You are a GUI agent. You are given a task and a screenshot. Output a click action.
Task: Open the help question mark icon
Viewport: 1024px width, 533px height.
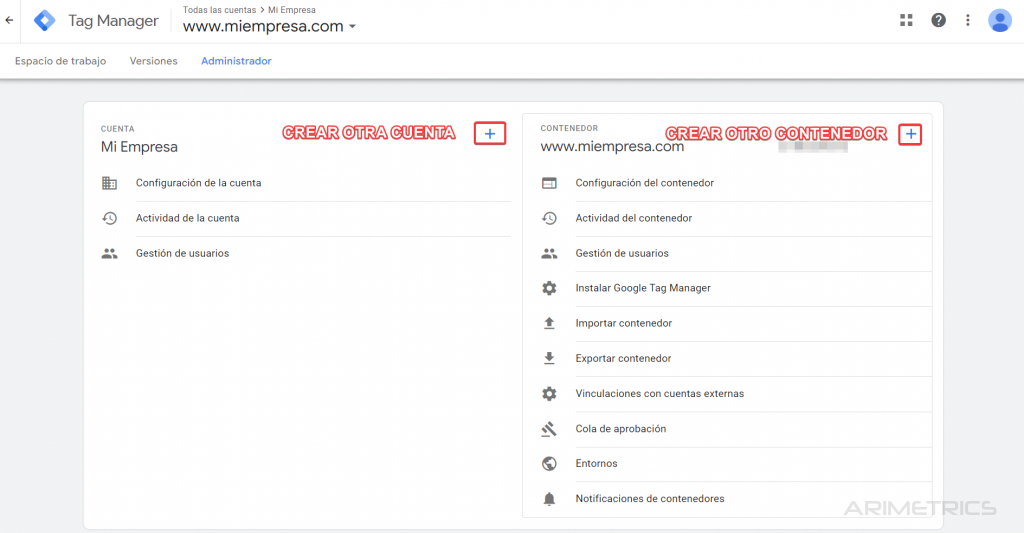[x=938, y=20]
